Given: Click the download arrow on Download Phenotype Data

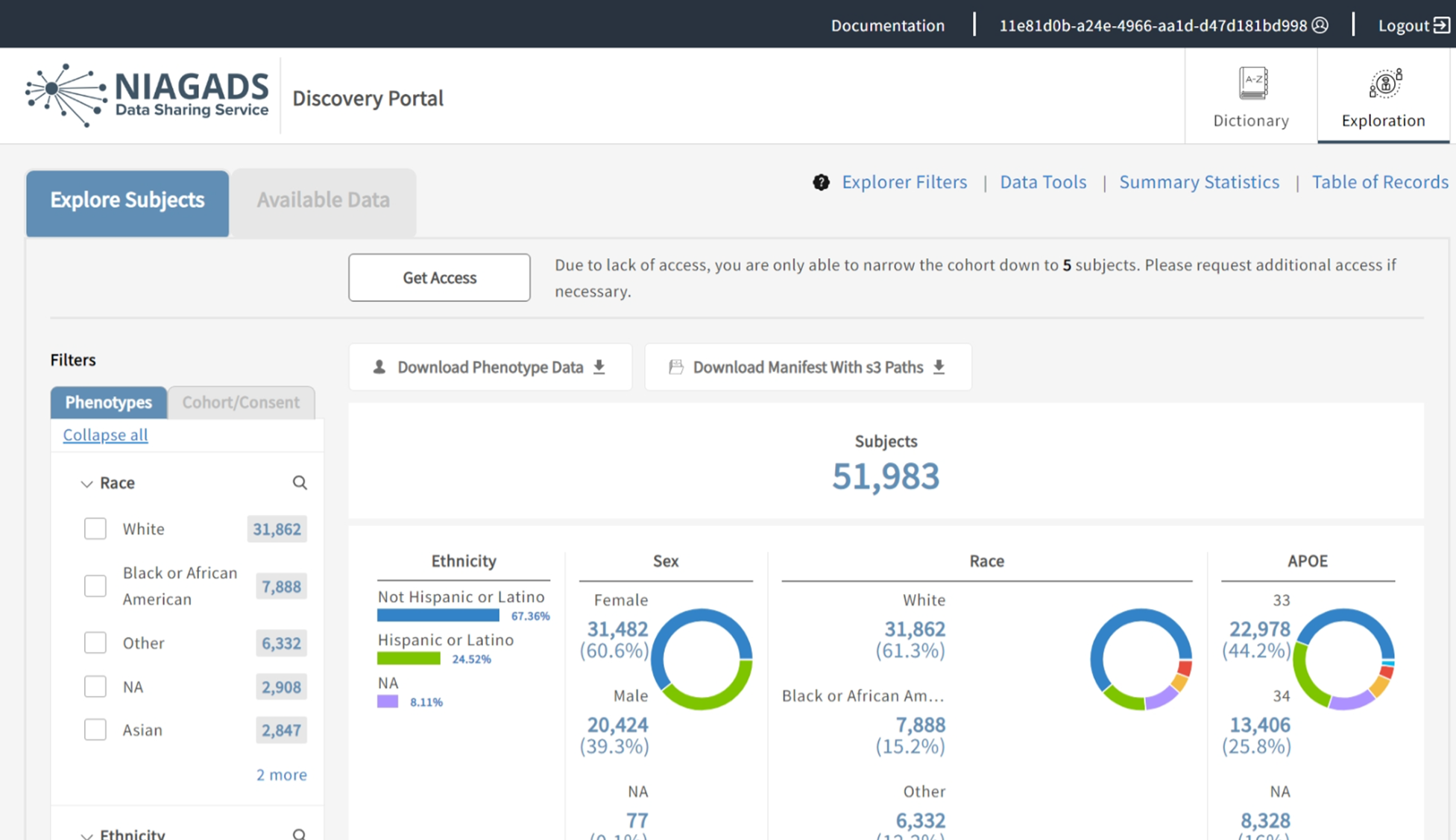Looking at the screenshot, I should point(599,367).
